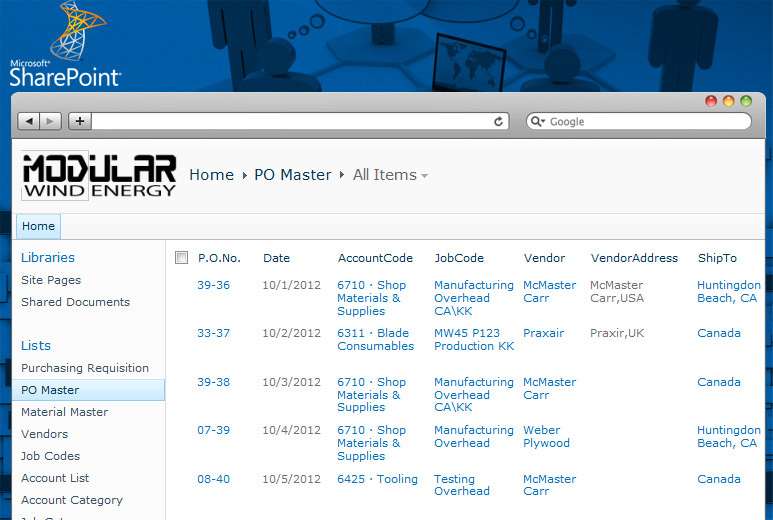Click the reload icon in address bar
The width and height of the screenshot is (773, 520).
(x=498, y=121)
